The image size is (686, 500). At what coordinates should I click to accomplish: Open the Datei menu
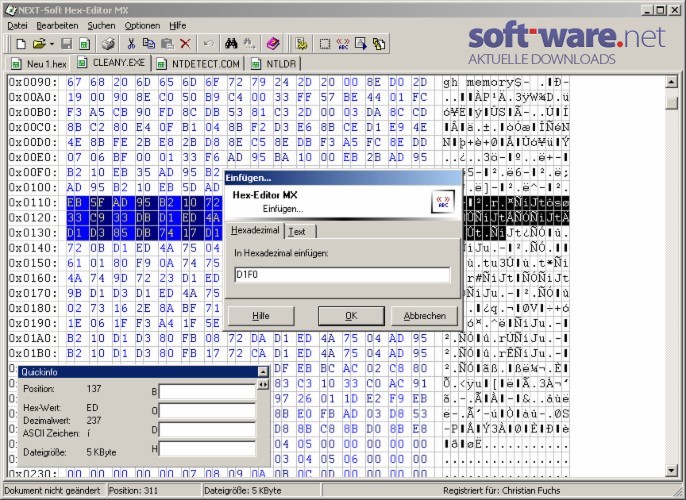tap(17, 26)
